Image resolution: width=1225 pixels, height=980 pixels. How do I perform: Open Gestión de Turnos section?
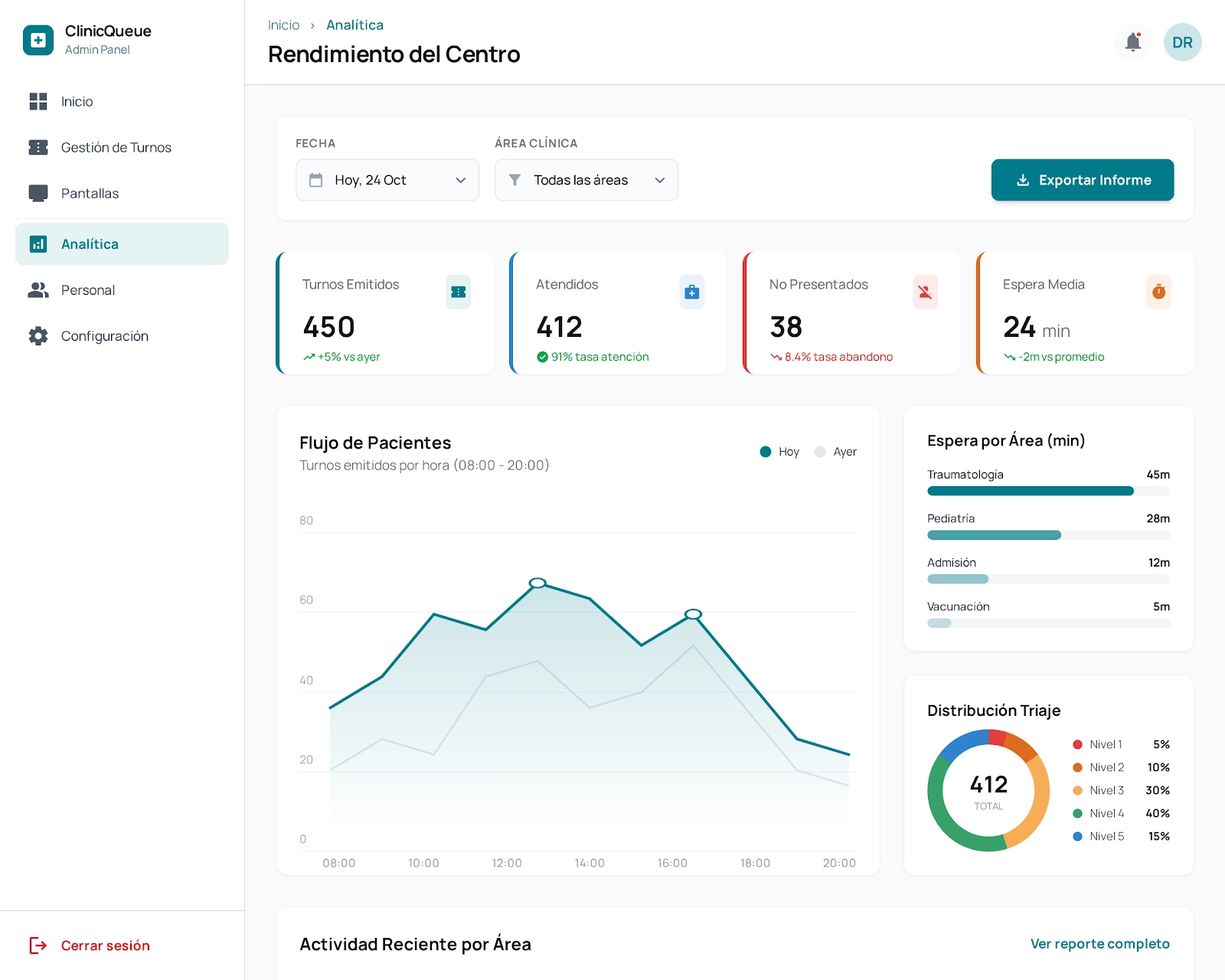coord(122,148)
